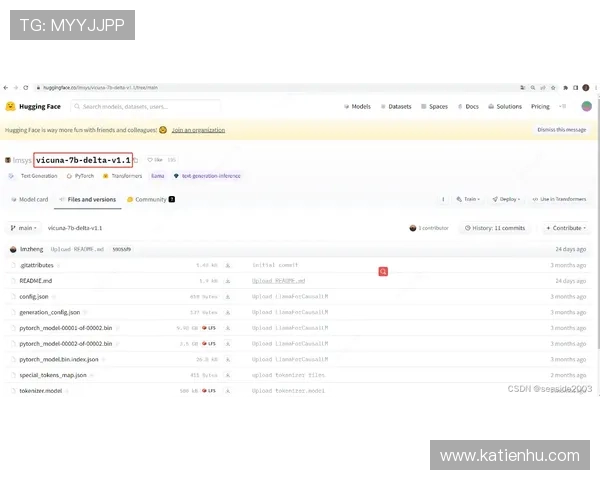The height and width of the screenshot is (480, 600).
Task: Download generation_config.json via download icon
Action: (x=228, y=312)
